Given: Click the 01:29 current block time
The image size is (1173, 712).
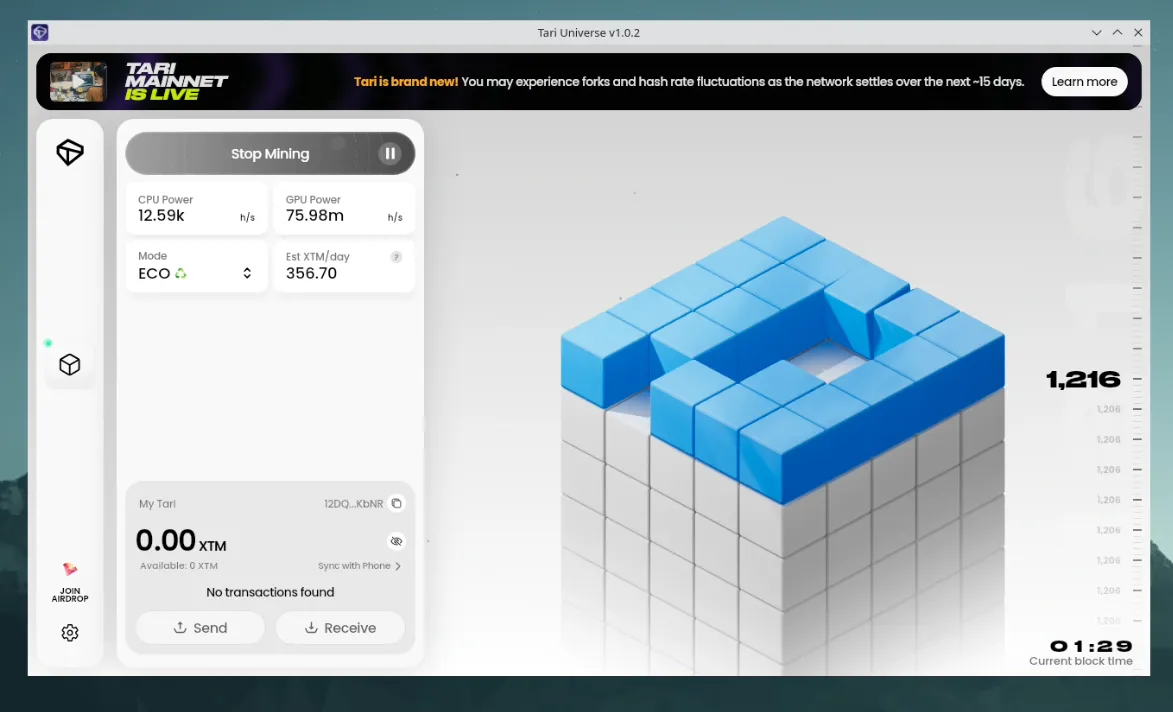Looking at the screenshot, I should coord(1091,645).
